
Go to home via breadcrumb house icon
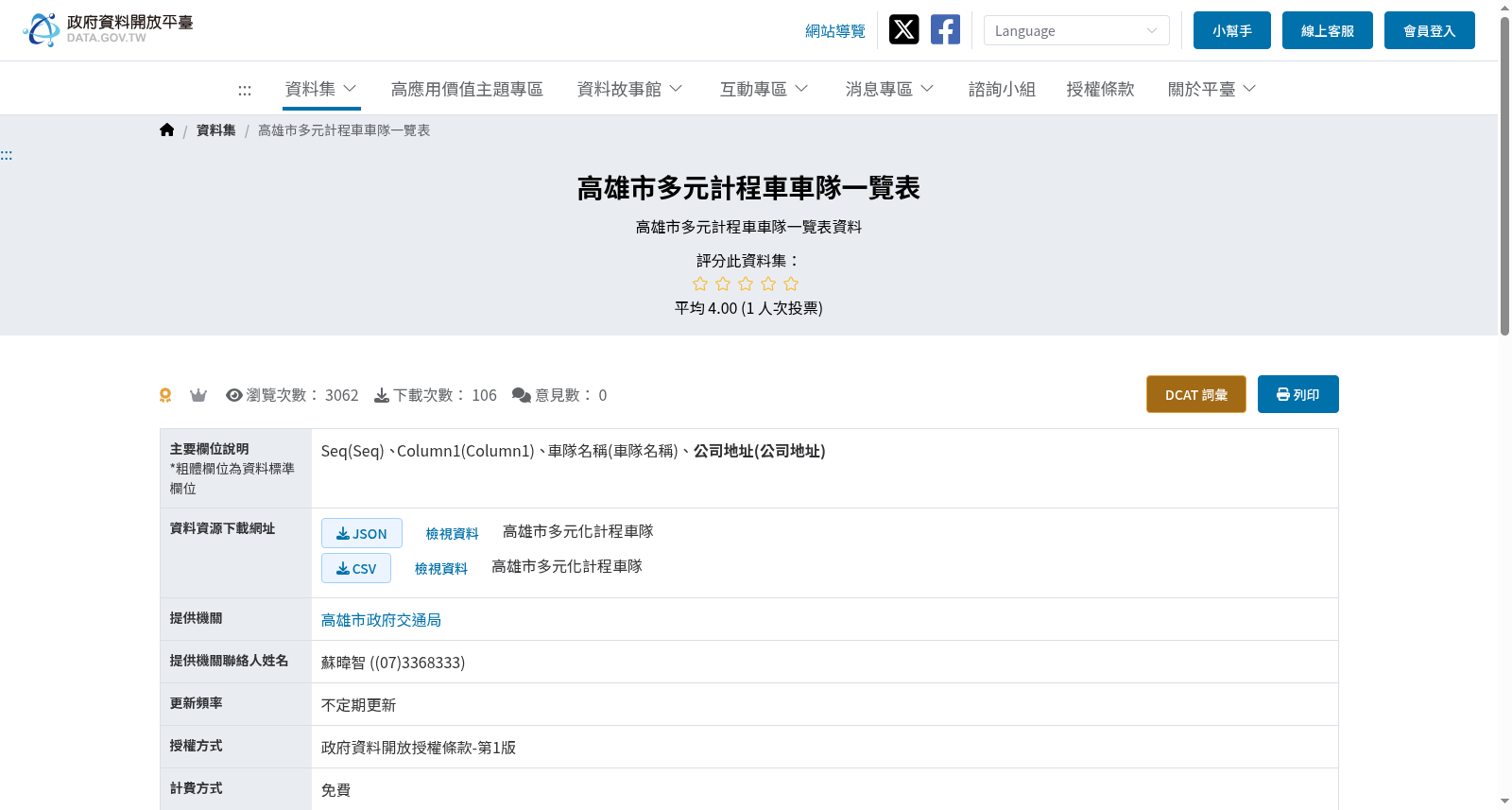coord(167,130)
